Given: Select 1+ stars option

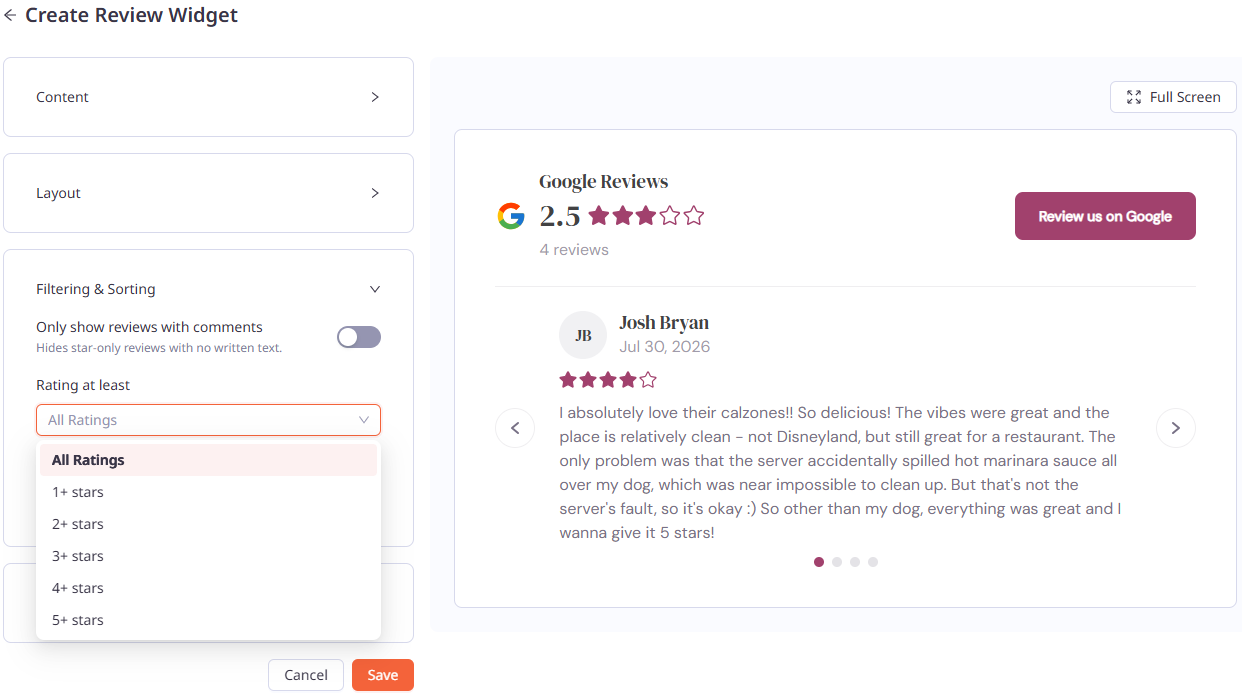Looking at the screenshot, I should (x=208, y=492).
